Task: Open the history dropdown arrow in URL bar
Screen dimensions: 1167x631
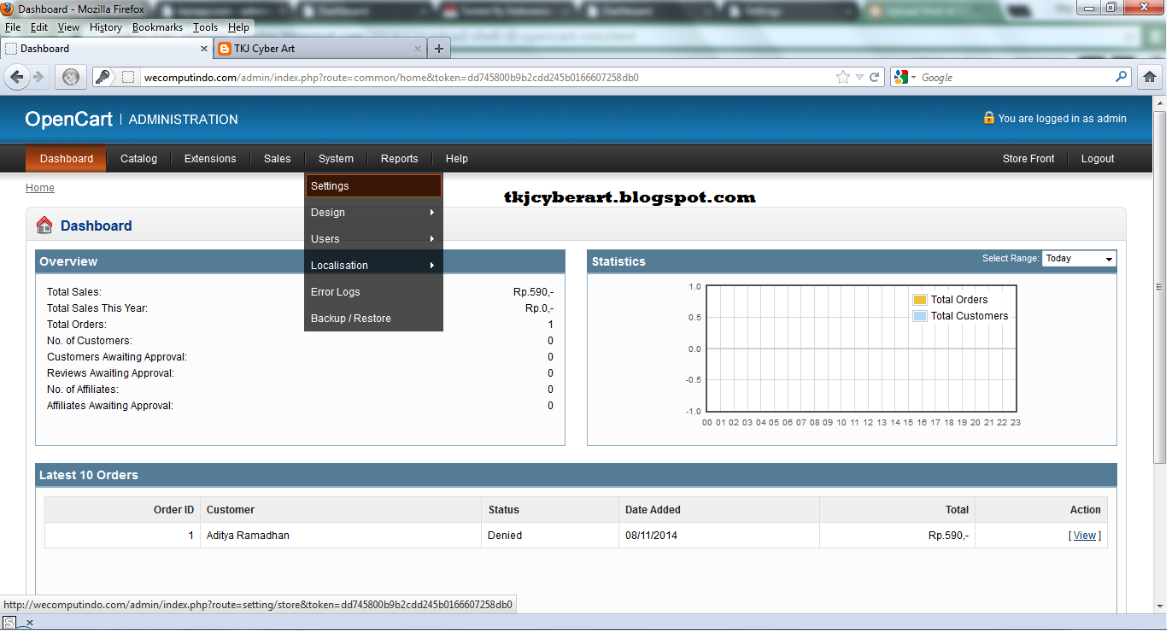Action: coord(860,77)
